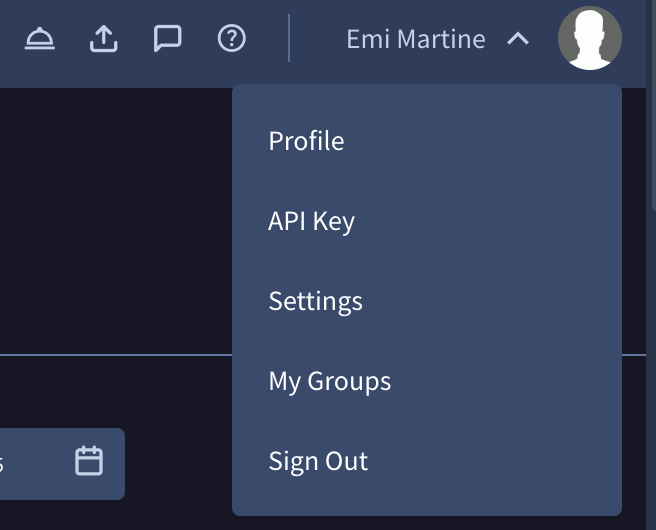Collapse the user menu with chevron arrow
Viewport: 656px width, 530px height.
click(517, 40)
